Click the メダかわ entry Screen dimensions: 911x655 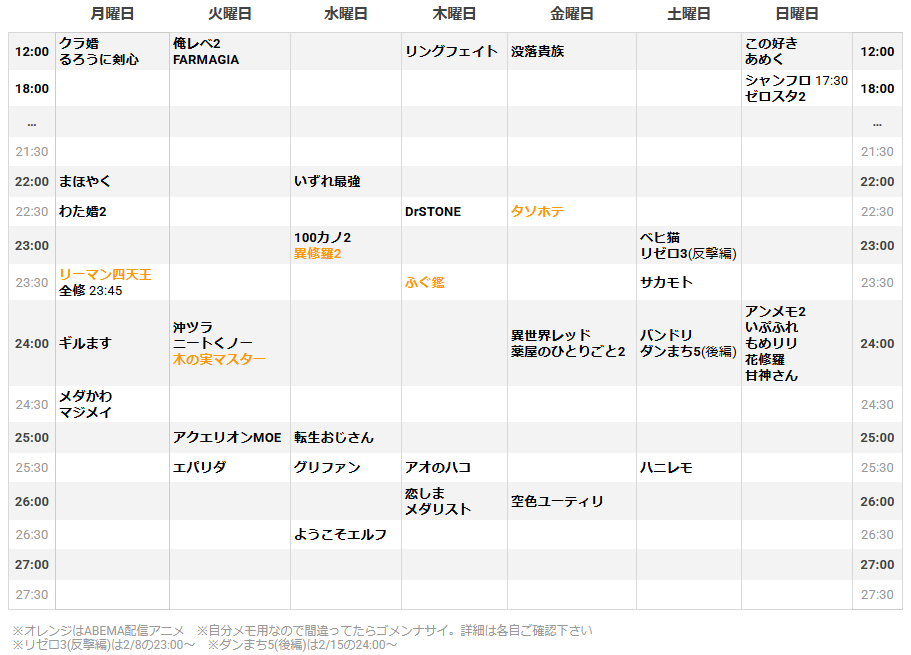(x=85, y=396)
